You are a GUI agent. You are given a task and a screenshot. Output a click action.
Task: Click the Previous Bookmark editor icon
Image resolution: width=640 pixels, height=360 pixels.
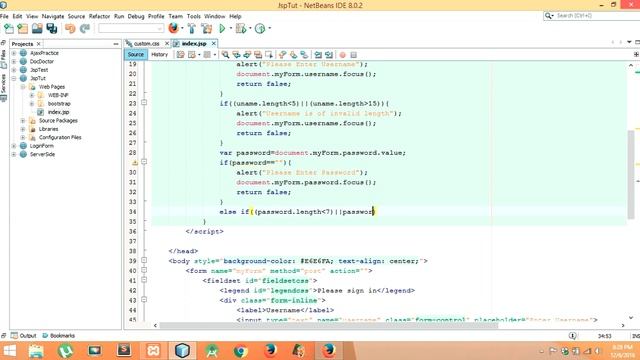pyautogui.click(x=282, y=55)
